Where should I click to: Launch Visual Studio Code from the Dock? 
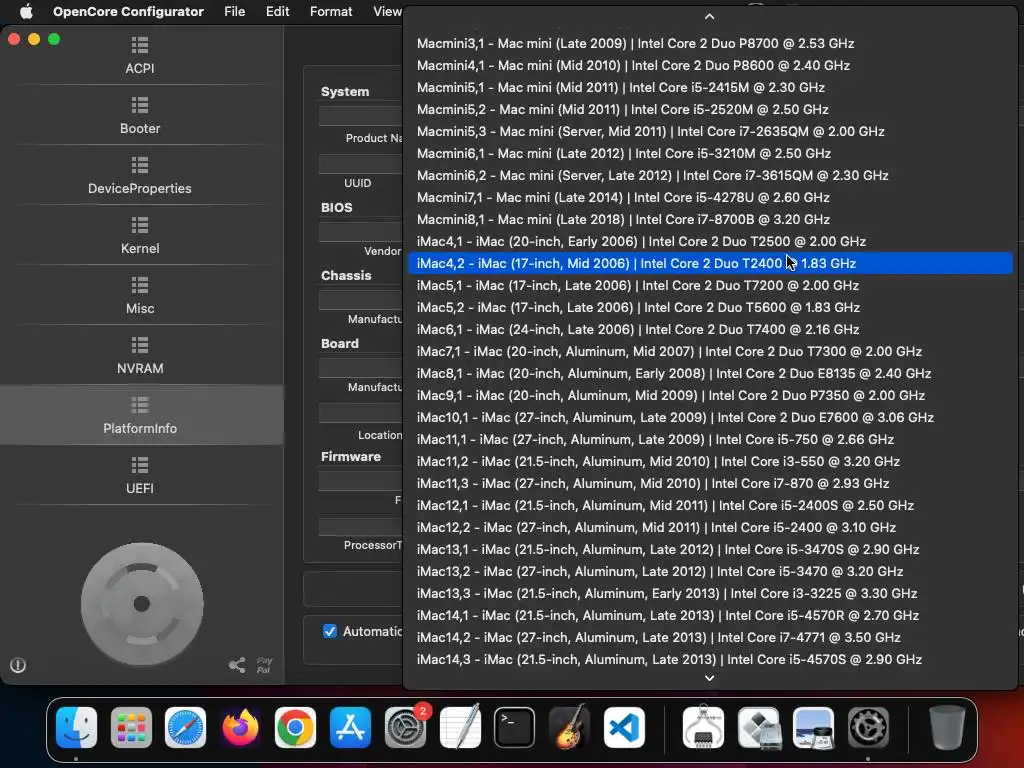pyautogui.click(x=624, y=727)
